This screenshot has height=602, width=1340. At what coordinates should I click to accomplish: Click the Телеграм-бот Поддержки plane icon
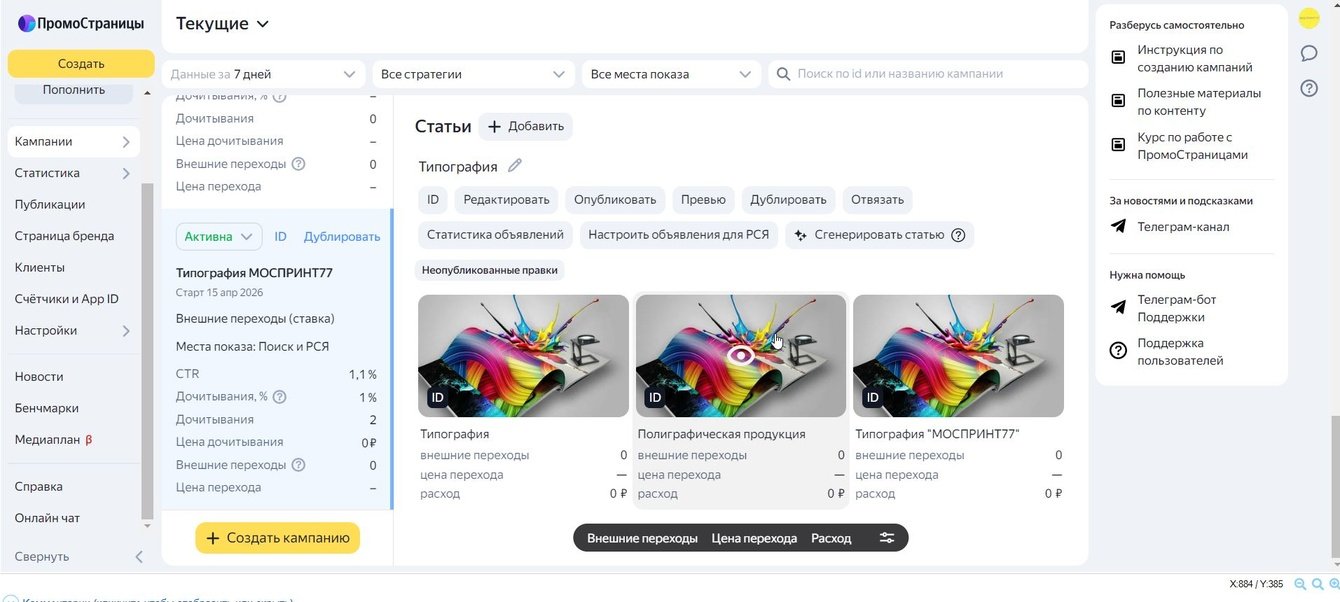point(1118,308)
